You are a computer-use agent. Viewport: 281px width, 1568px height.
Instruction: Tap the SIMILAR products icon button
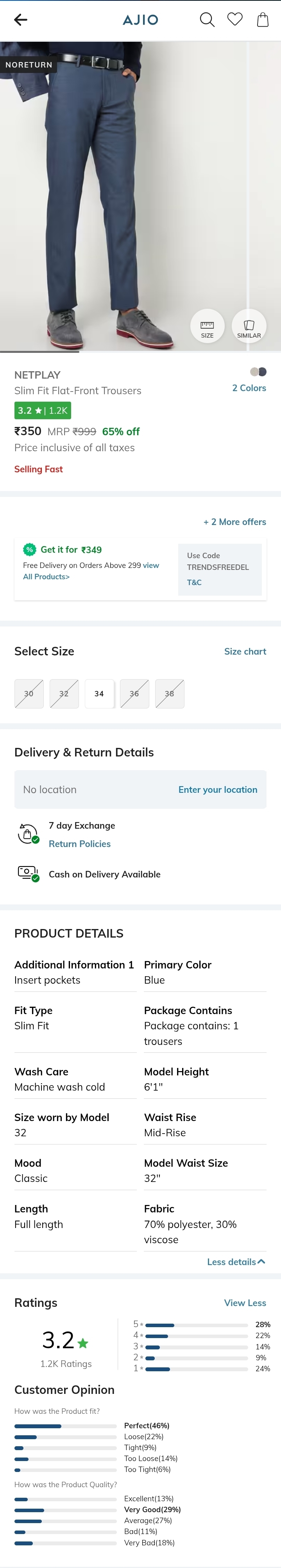coord(249,326)
